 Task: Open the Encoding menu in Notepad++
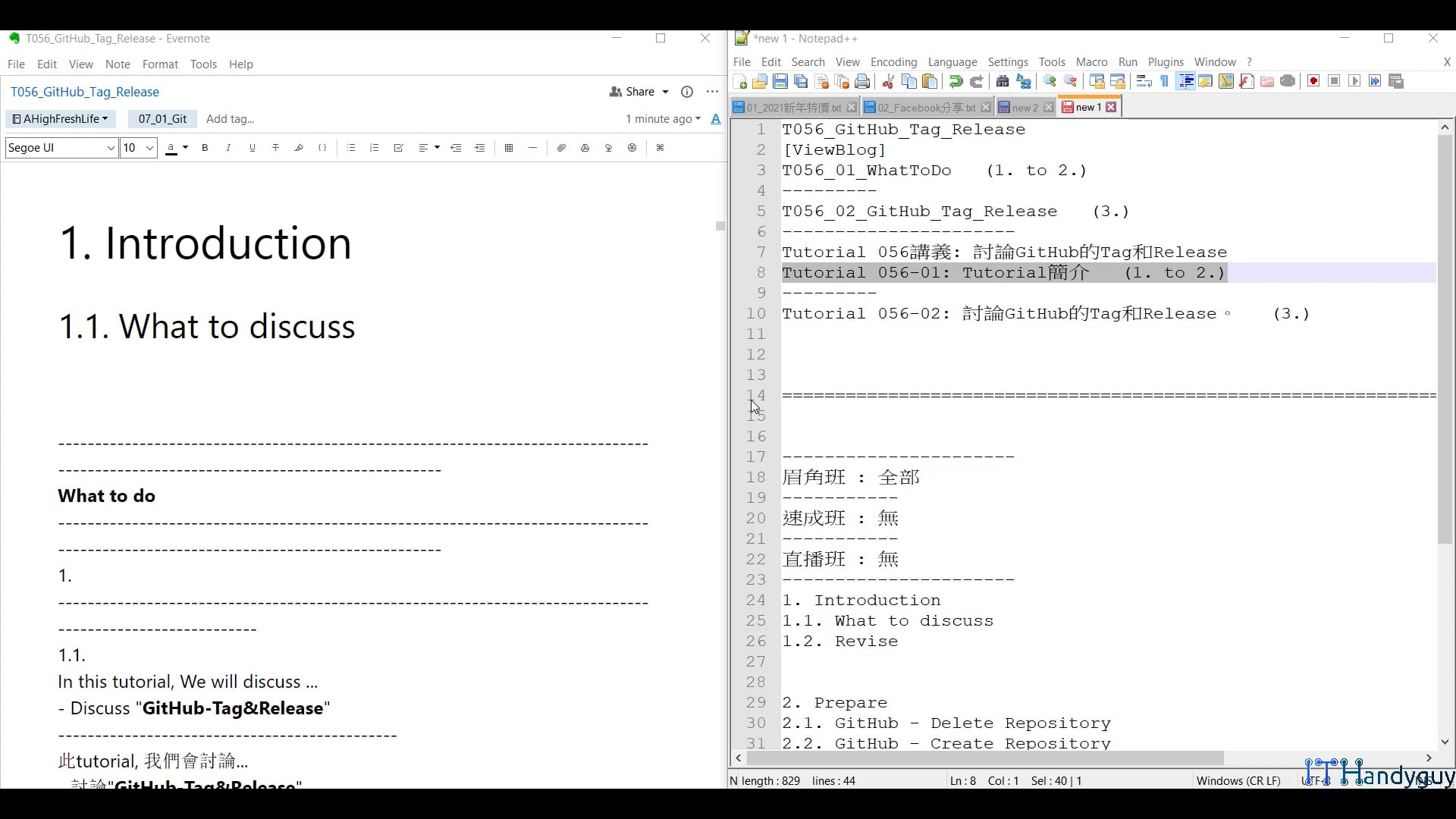893,62
